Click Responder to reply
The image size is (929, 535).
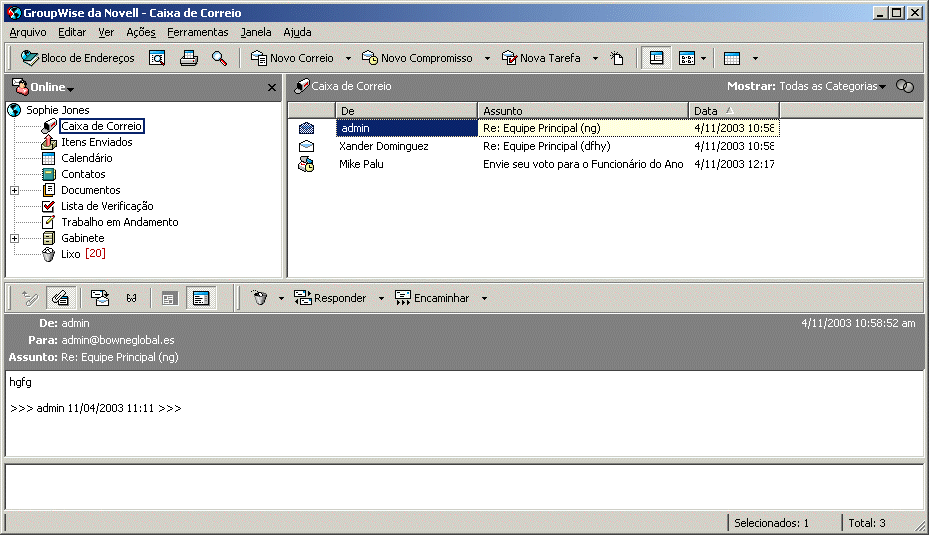(331, 298)
